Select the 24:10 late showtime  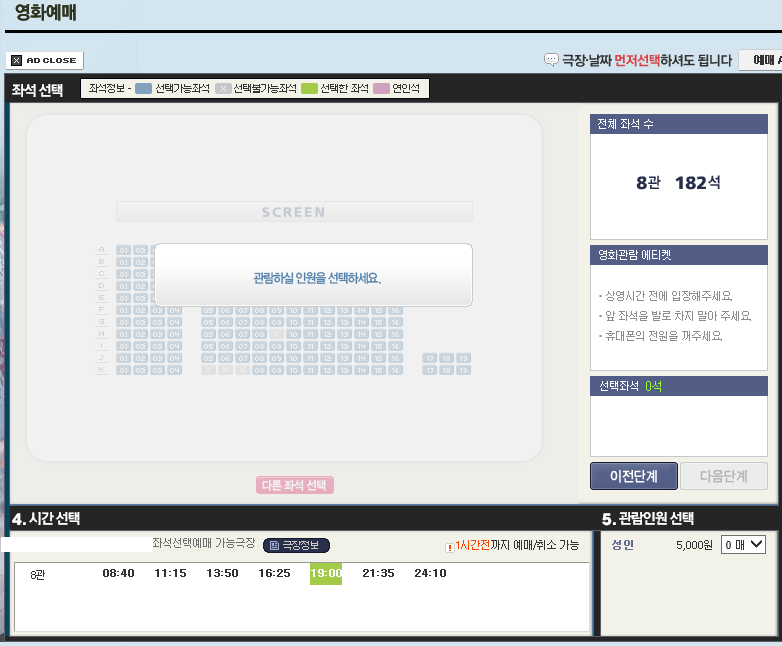(x=430, y=573)
